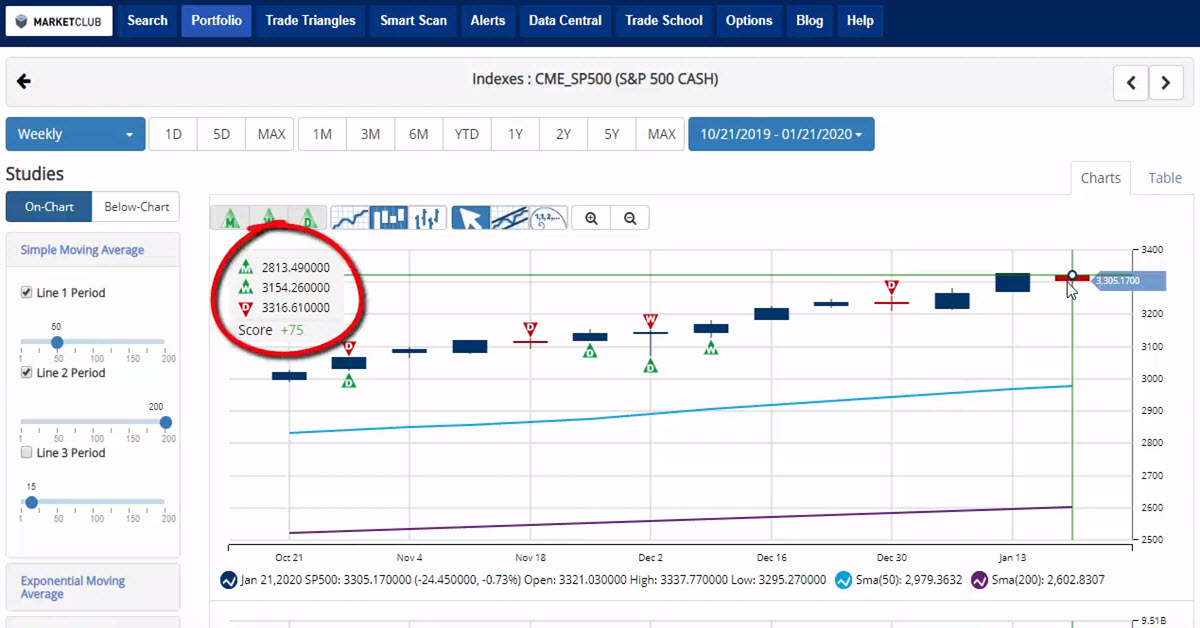This screenshot has height=628, width=1200.
Task: Go back using the left arrow
Action: coord(24,82)
